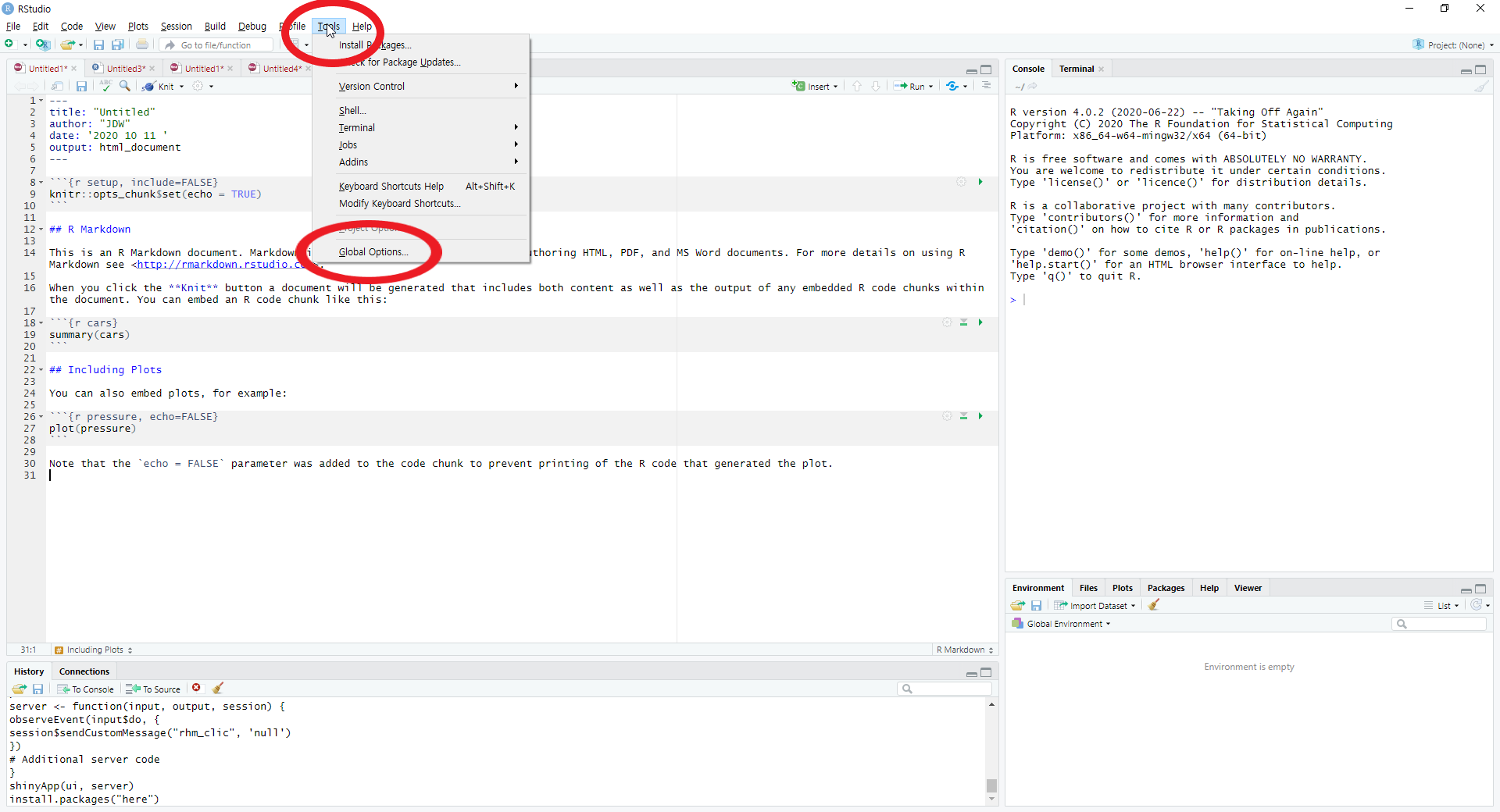Screen dimensions: 1500x812
Task: Click the Knit button
Action: coord(159,86)
